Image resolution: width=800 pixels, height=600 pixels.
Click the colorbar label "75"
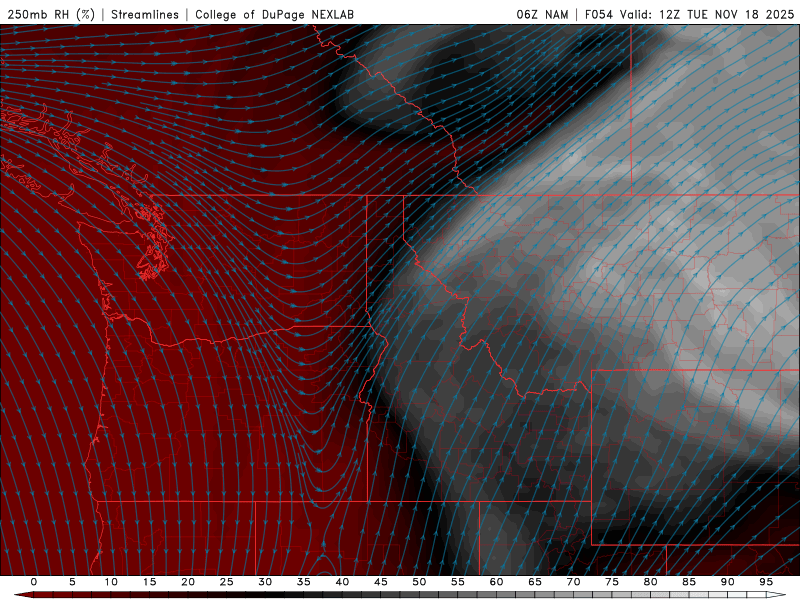point(612,582)
